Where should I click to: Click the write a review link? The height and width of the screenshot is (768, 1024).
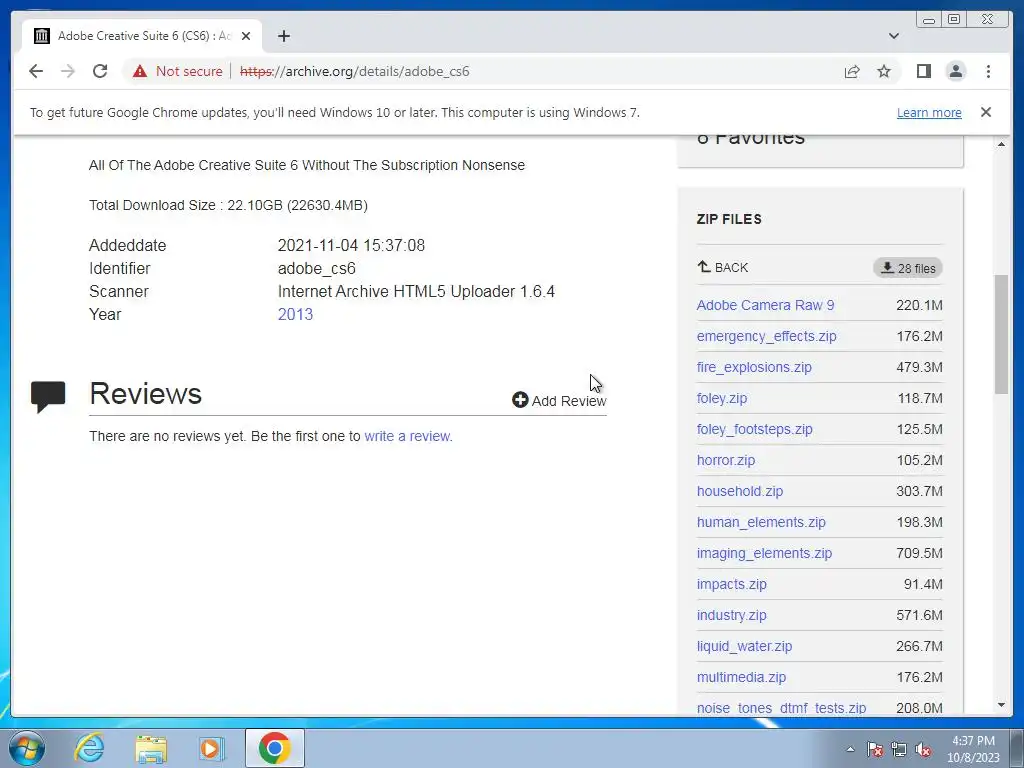coord(408,436)
